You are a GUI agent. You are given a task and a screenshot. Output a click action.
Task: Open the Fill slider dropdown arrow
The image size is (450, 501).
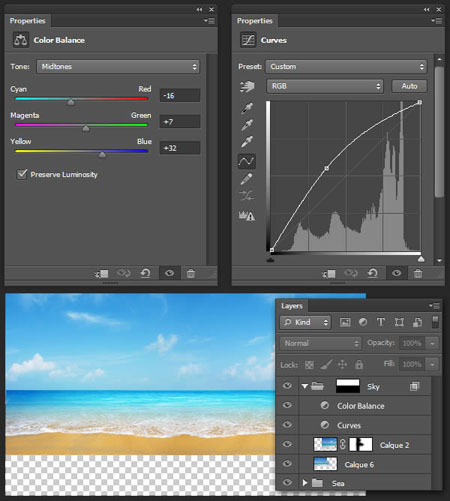coord(432,364)
